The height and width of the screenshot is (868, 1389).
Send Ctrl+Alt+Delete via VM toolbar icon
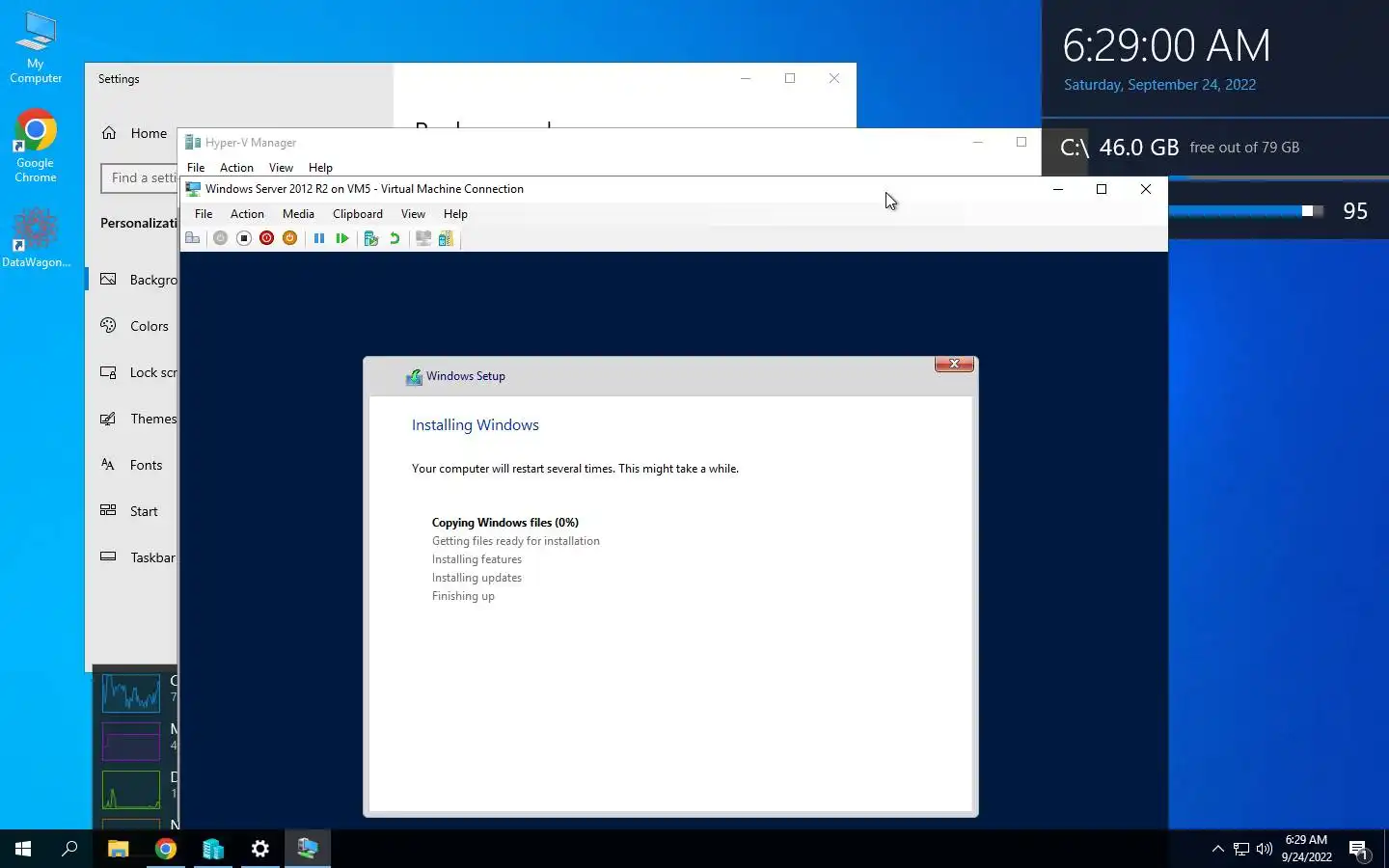coord(193,238)
